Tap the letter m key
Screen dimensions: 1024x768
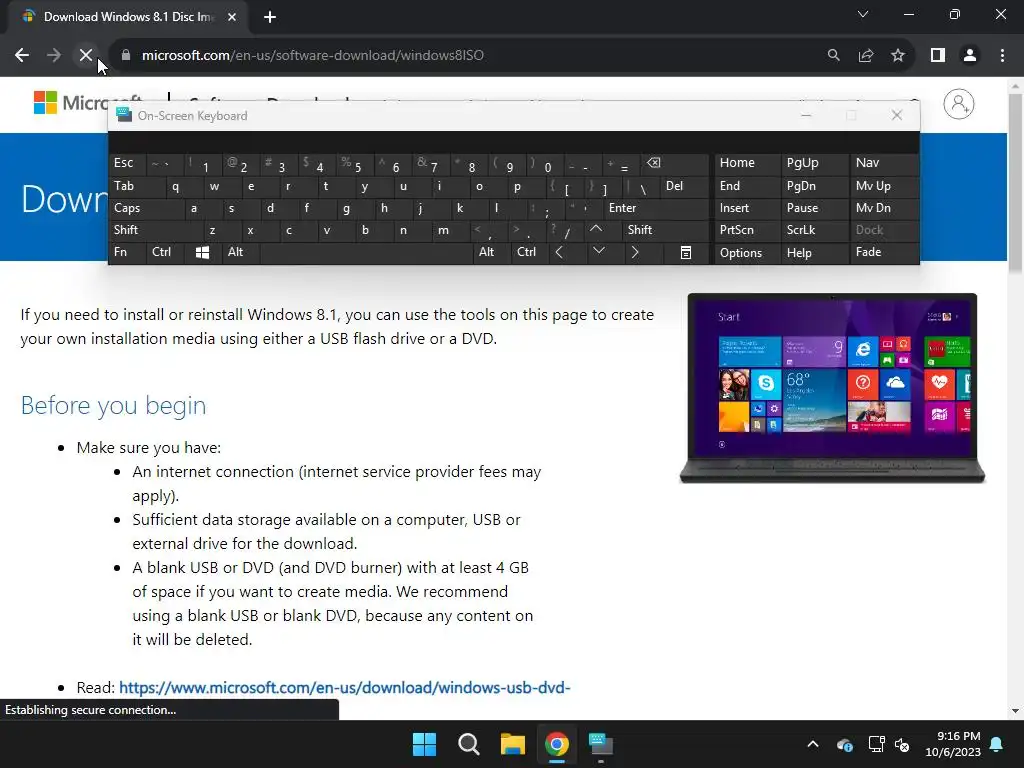pyautogui.click(x=452, y=230)
